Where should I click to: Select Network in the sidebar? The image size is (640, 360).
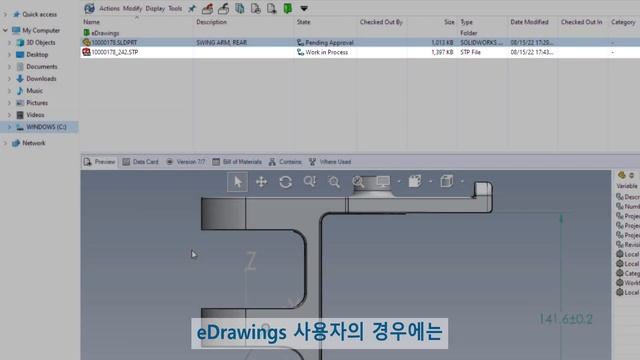[29, 143]
